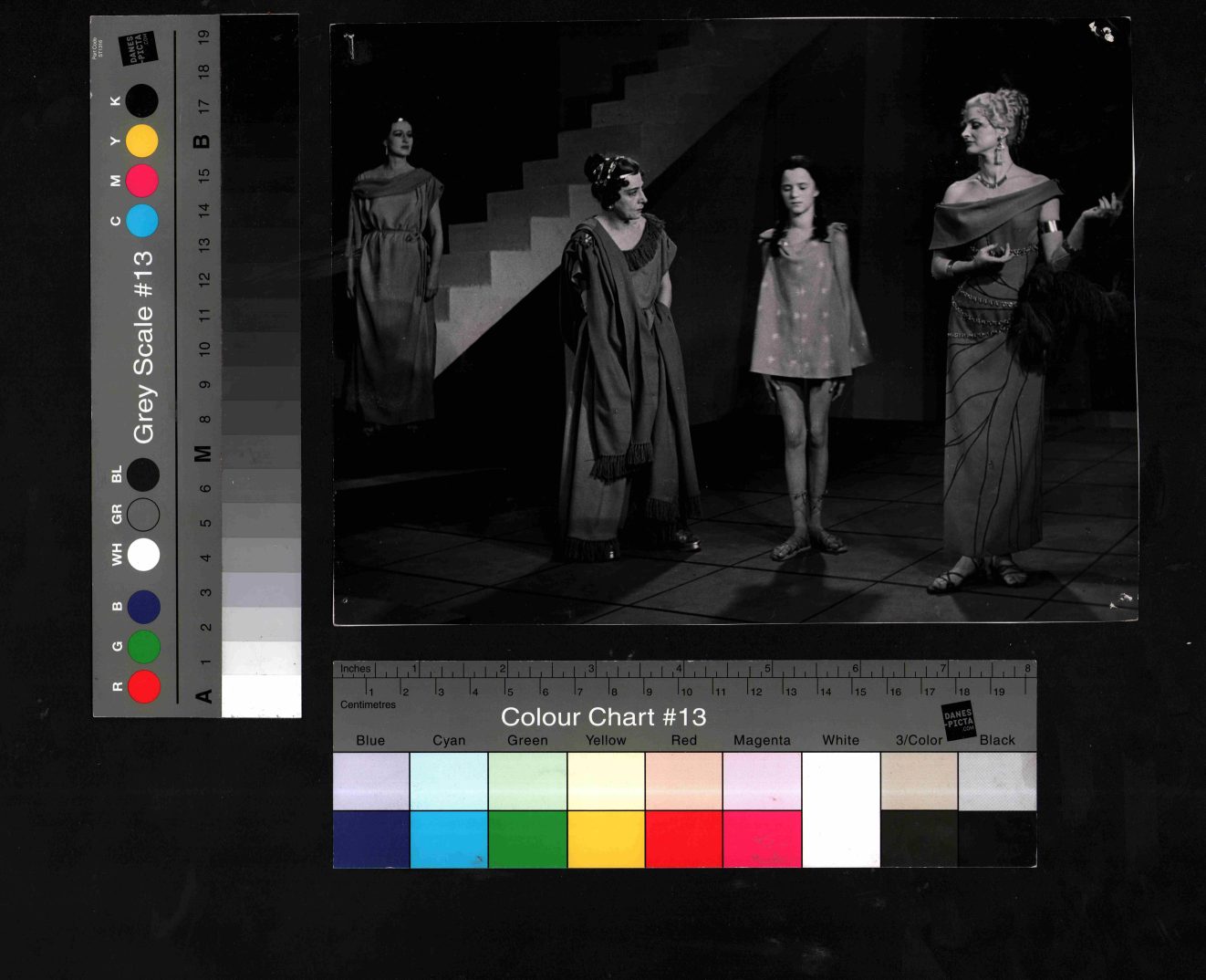Click the white patch at grey scale step A

pyautogui.click(x=261, y=696)
